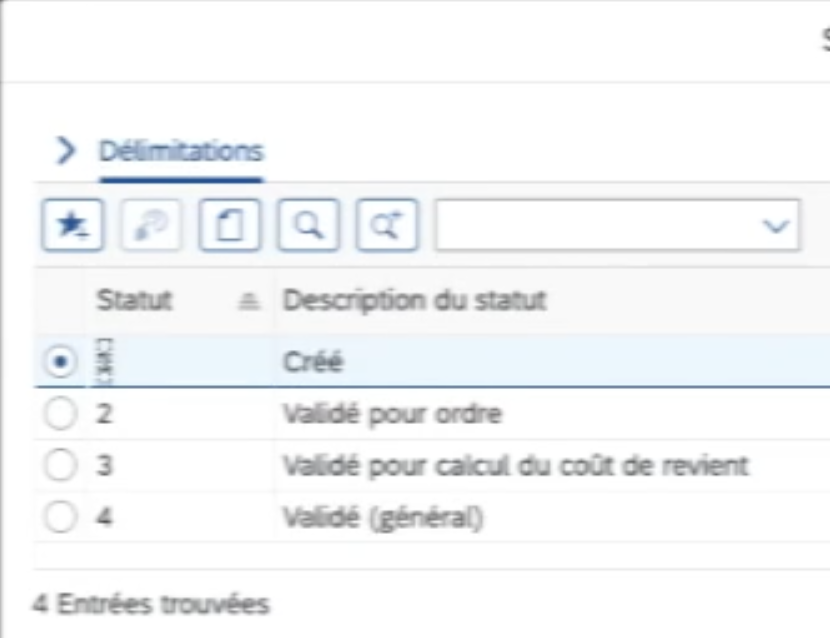This screenshot has height=638, width=830.
Task: Pick the radio button for status 4
Action: coord(61,519)
